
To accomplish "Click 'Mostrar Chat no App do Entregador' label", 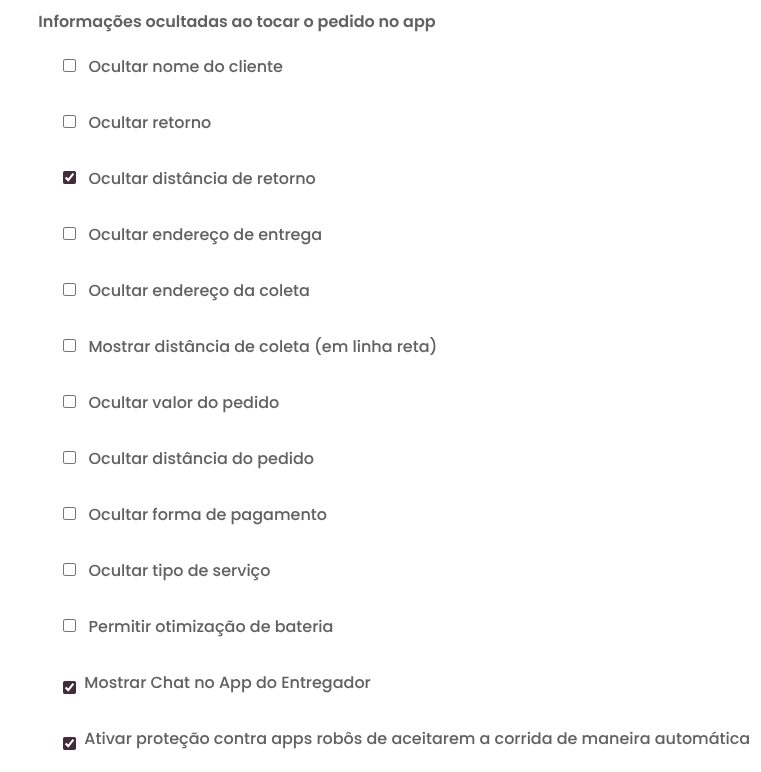I will tap(227, 683).
